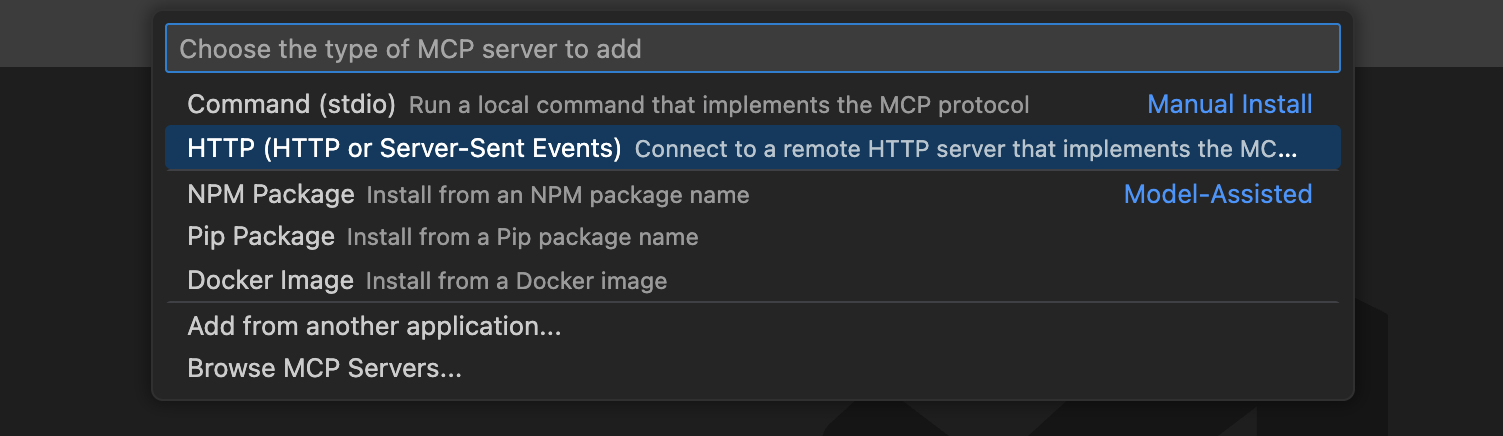Click the empty editor area left of picker
1503x436 pixels.
click(75, 250)
